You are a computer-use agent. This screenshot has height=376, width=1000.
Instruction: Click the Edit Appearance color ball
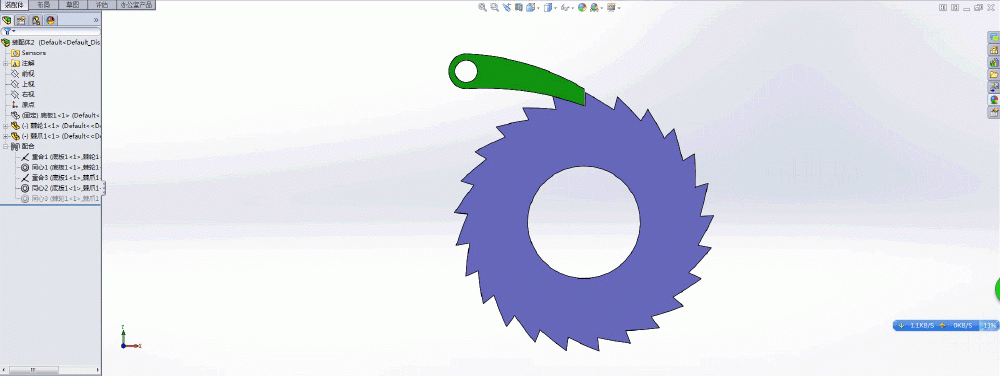pos(582,7)
